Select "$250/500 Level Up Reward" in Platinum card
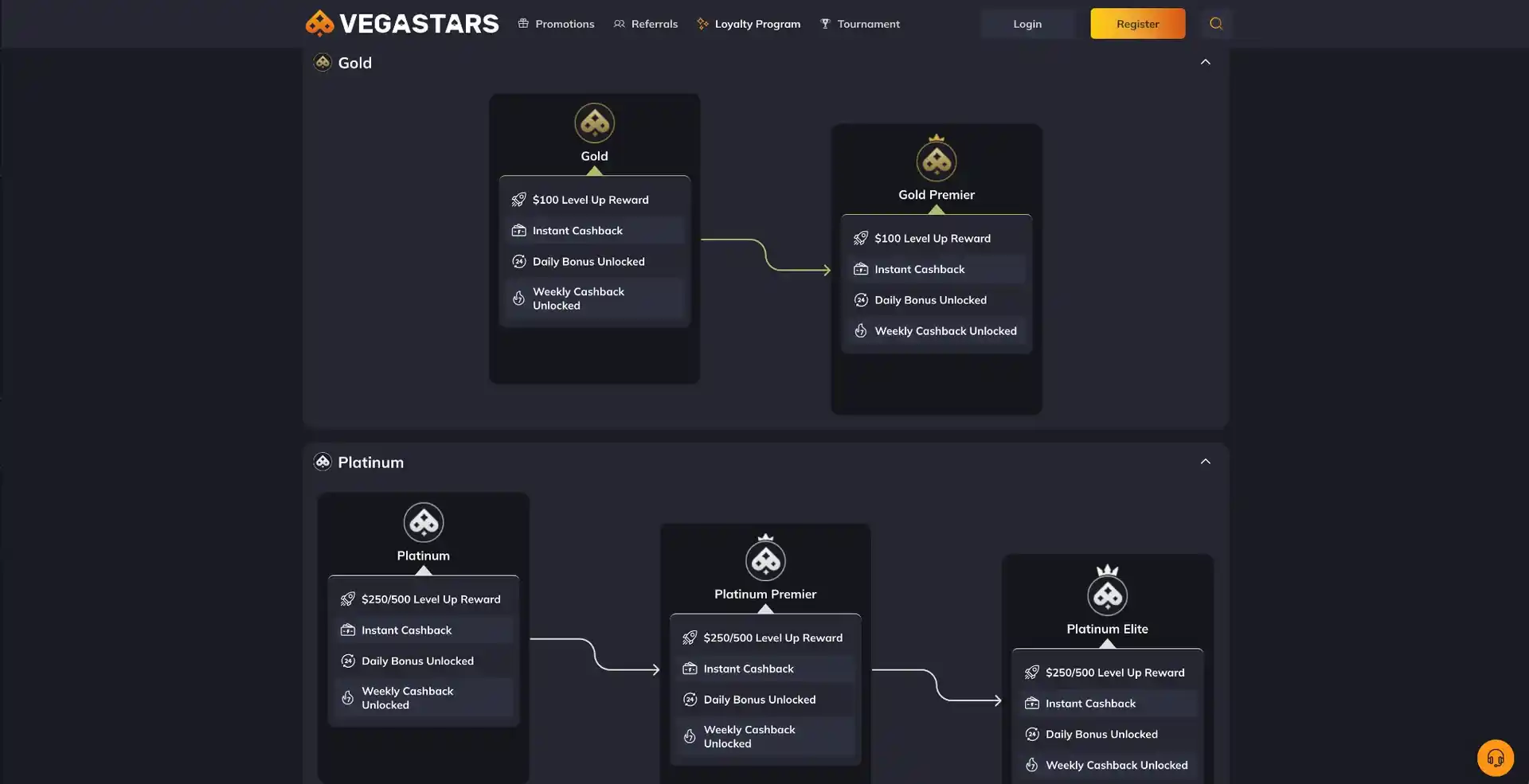Image resolution: width=1529 pixels, height=784 pixels. click(431, 599)
